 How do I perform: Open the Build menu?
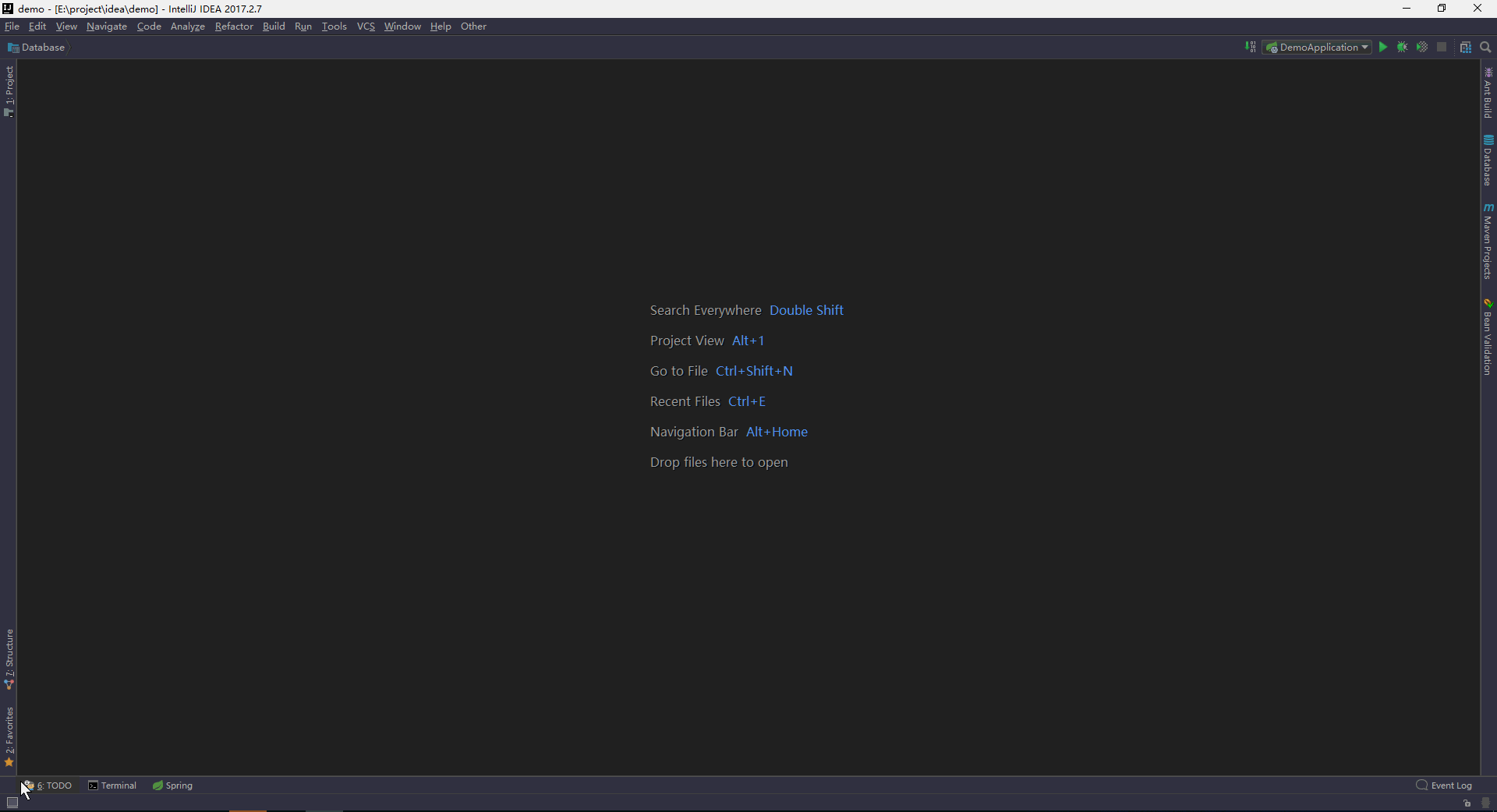274,26
